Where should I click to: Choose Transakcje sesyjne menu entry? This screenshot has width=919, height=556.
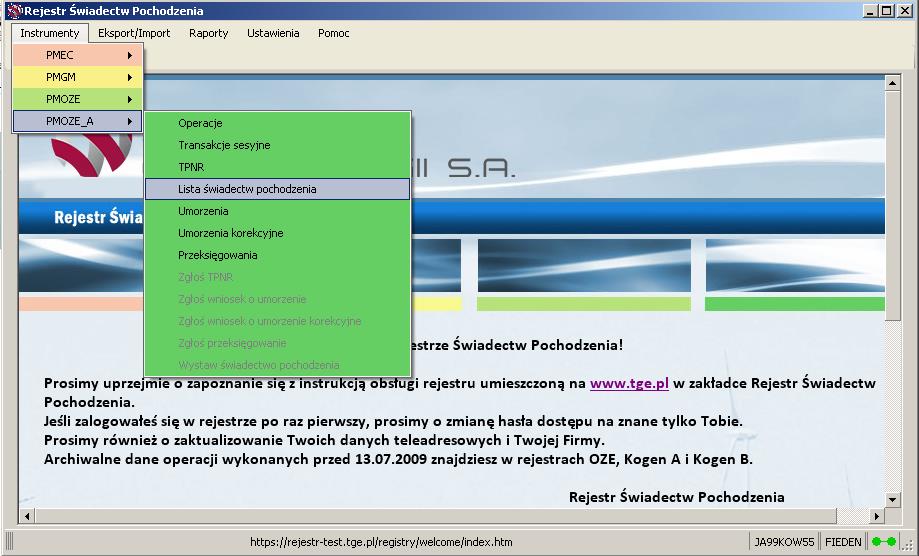click(277, 145)
